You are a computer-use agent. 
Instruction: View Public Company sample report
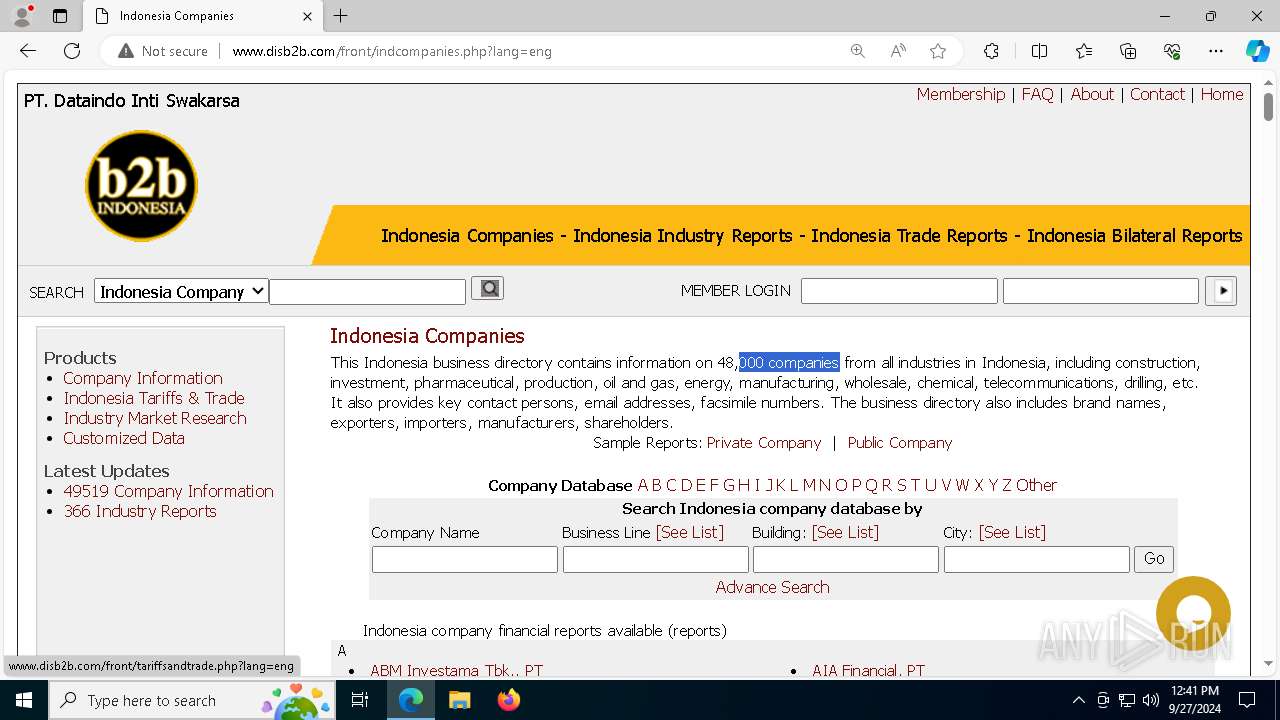pyautogui.click(x=900, y=442)
